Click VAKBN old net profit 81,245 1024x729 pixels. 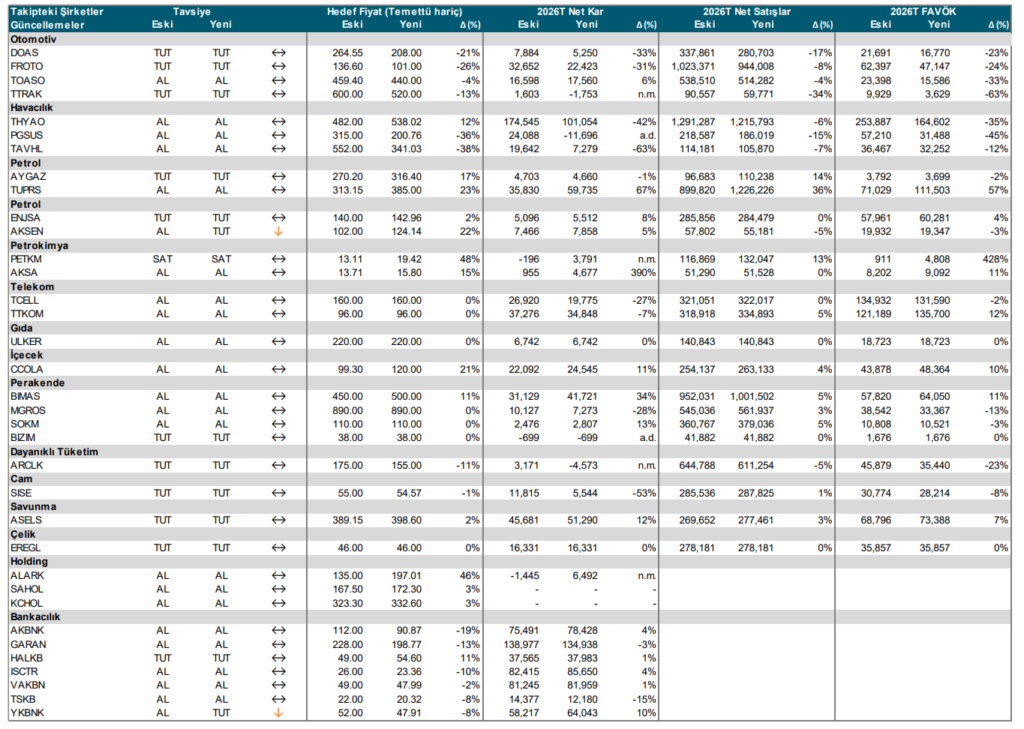coord(524,686)
